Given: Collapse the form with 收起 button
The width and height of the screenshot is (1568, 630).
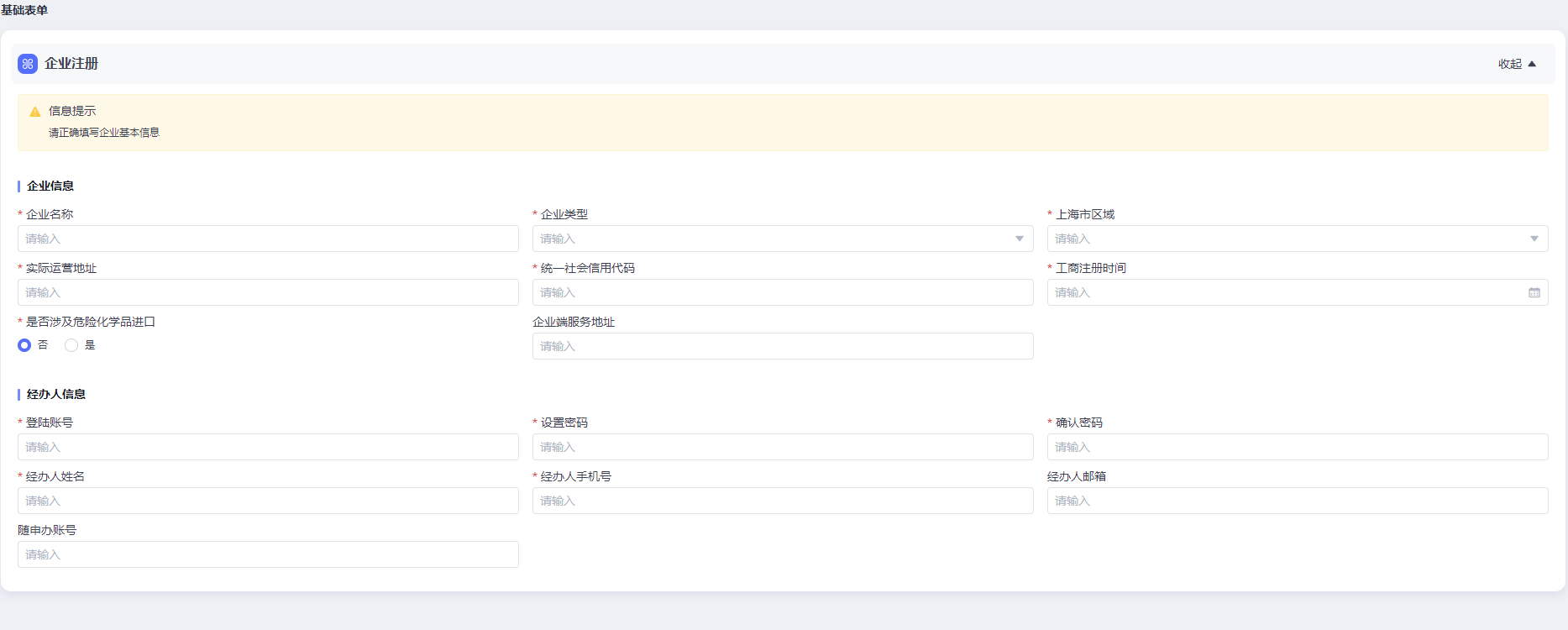Looking at the screenshot, I should click(1517, 64).
